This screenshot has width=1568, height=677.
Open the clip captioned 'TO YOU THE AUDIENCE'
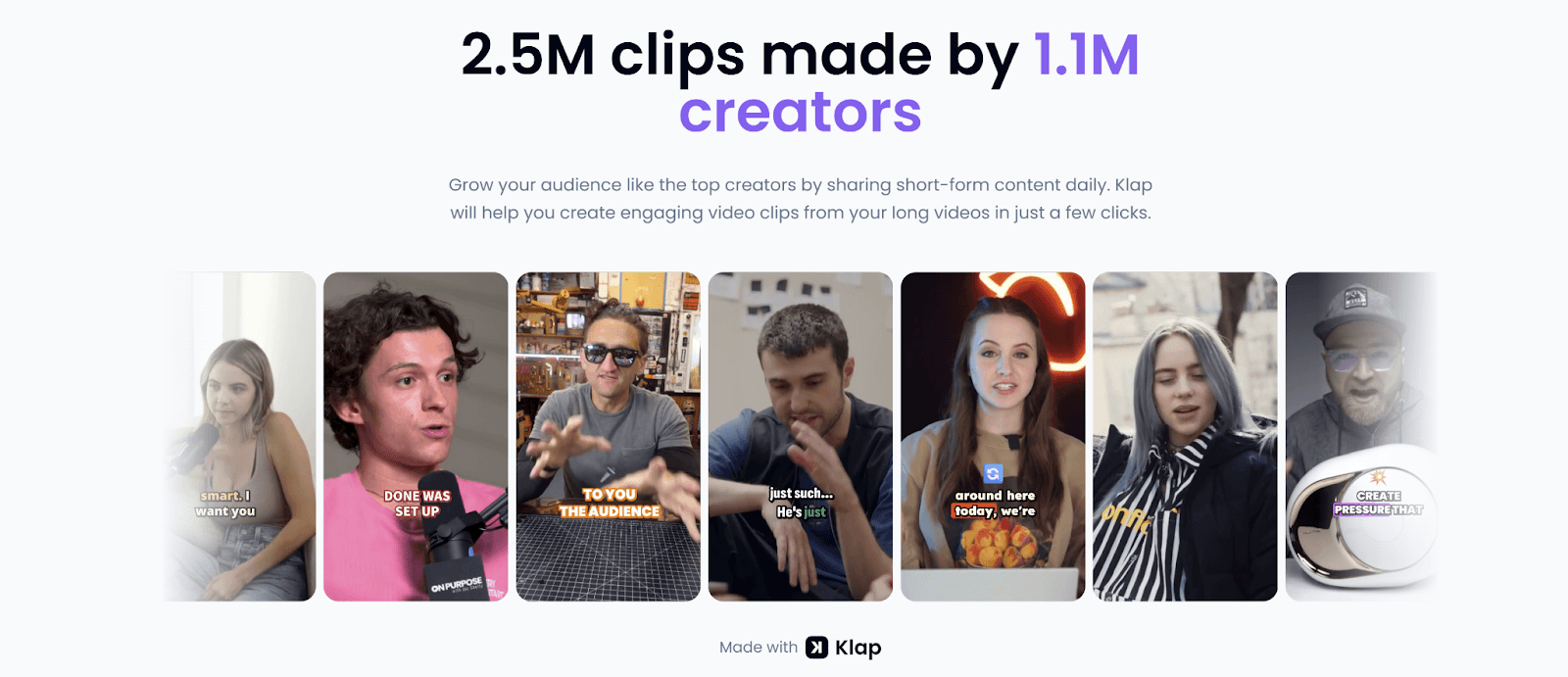pos(609,437)
